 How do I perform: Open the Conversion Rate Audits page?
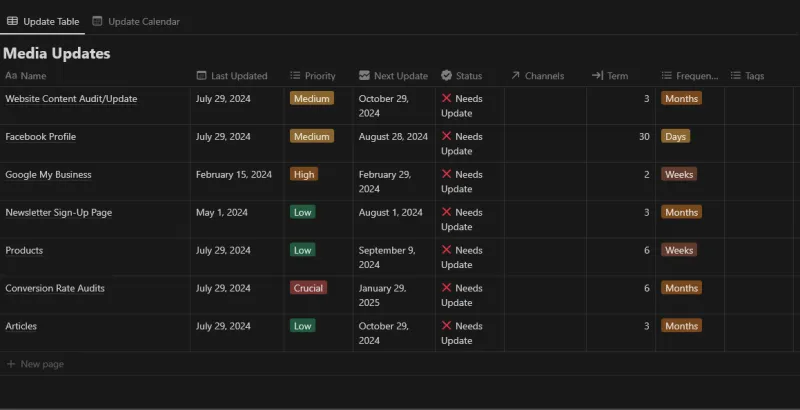(55, 288)
